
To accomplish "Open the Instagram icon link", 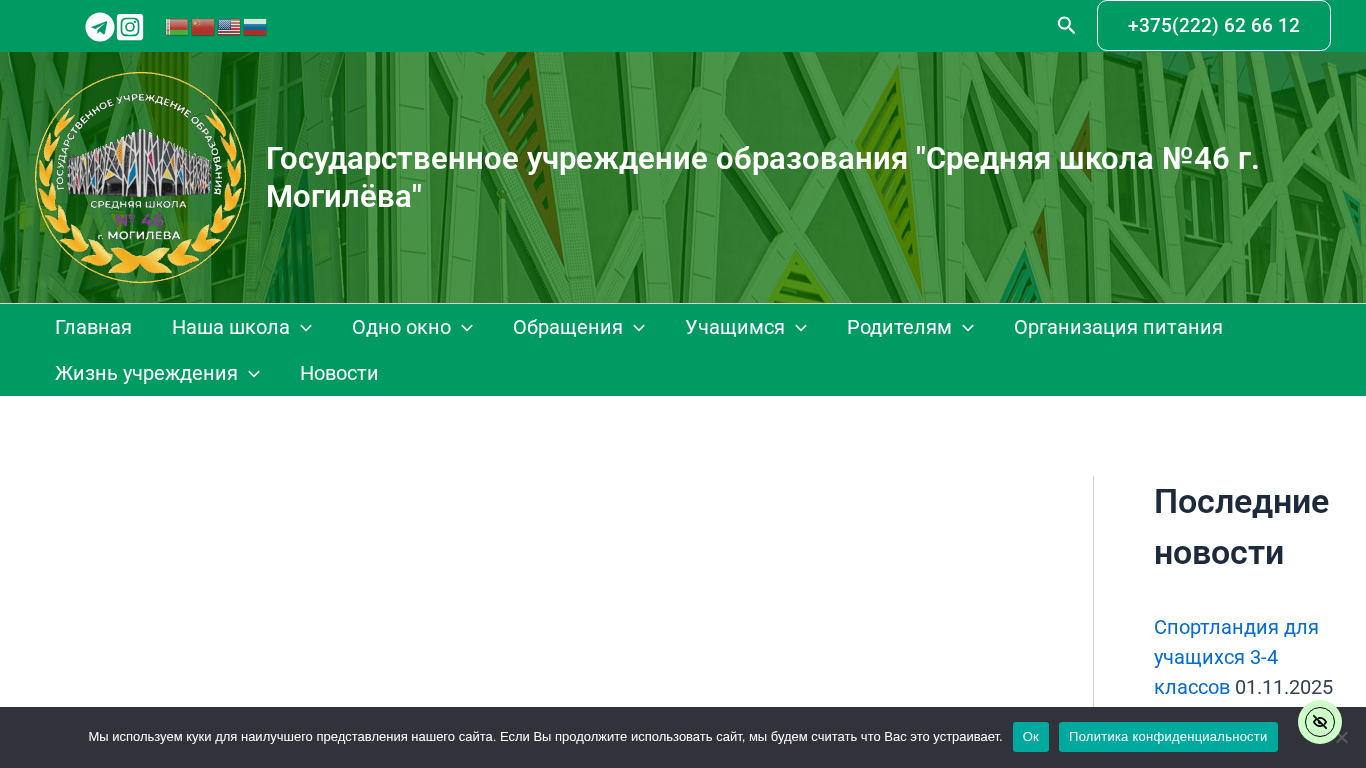I will tap(130, 27).
